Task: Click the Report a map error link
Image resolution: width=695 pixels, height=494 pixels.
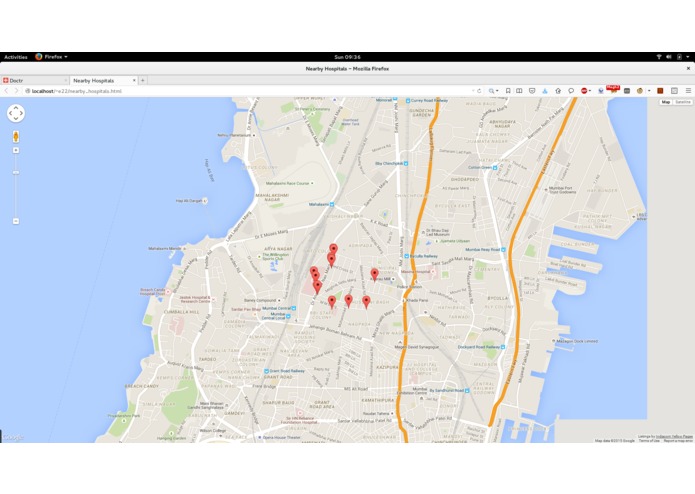Action: tap(678, 441)
